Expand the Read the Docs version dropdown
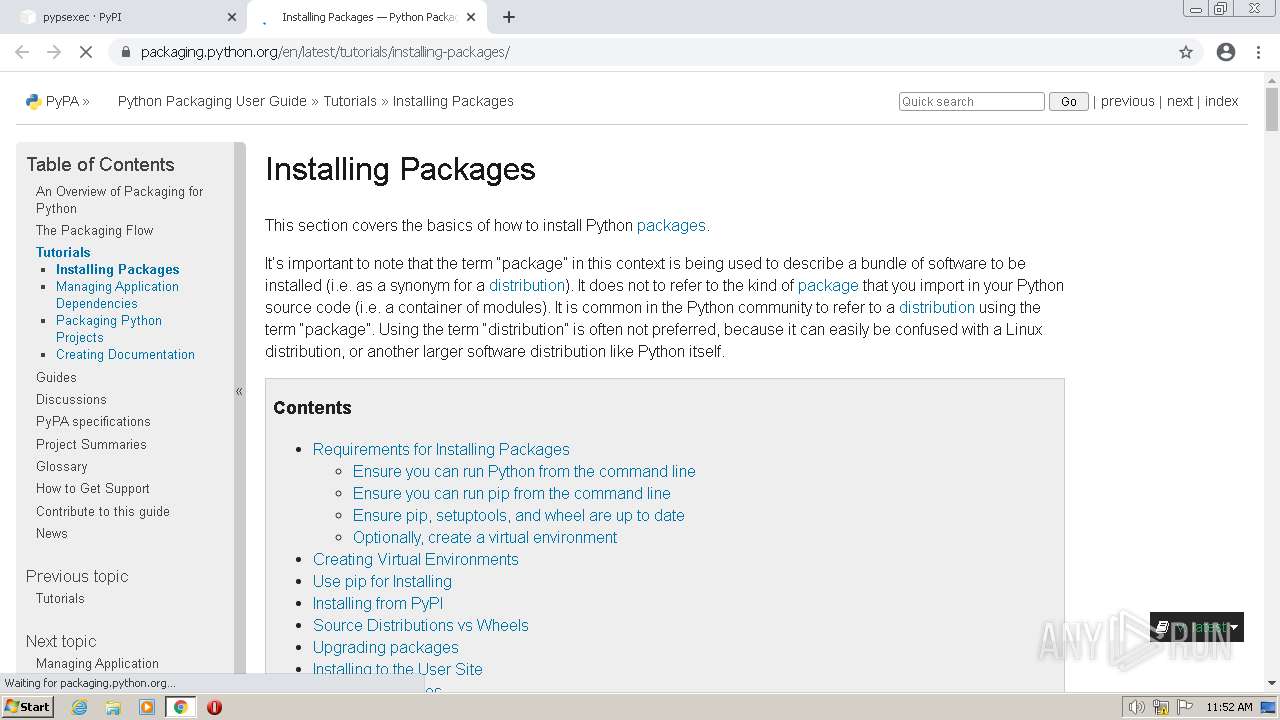 point(1197,627)
